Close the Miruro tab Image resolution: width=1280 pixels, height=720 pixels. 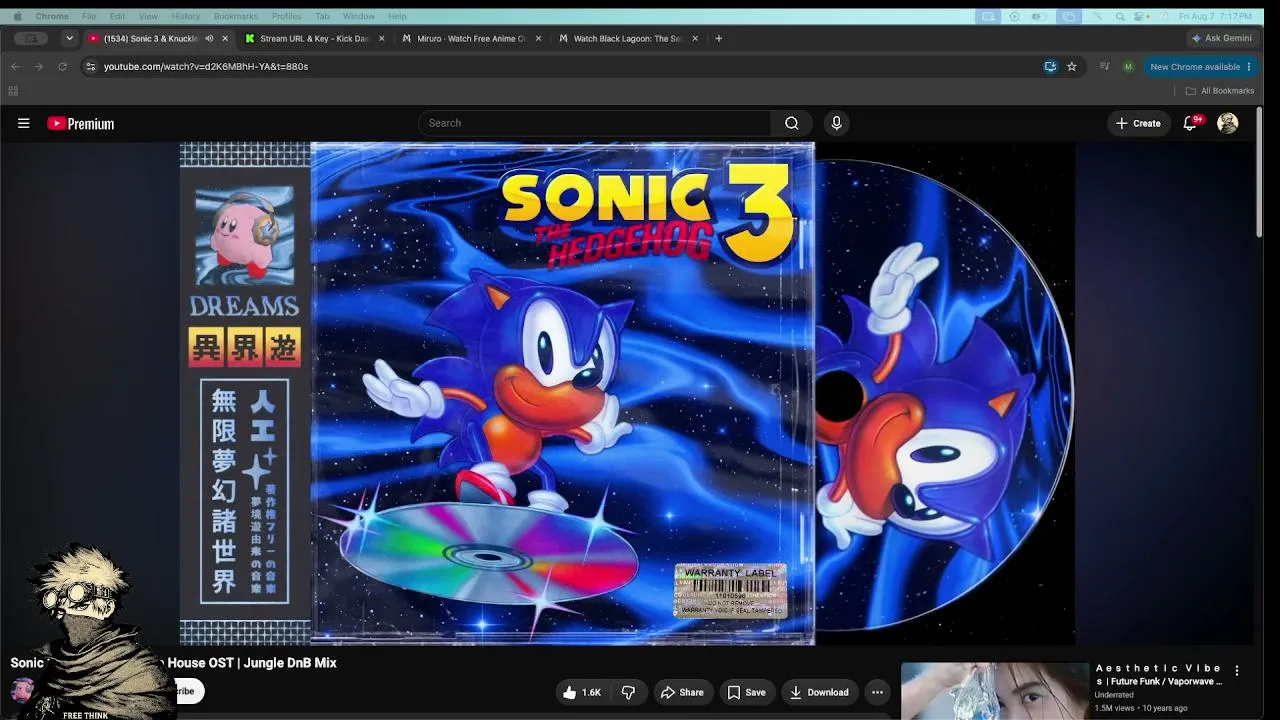(538, 38)
